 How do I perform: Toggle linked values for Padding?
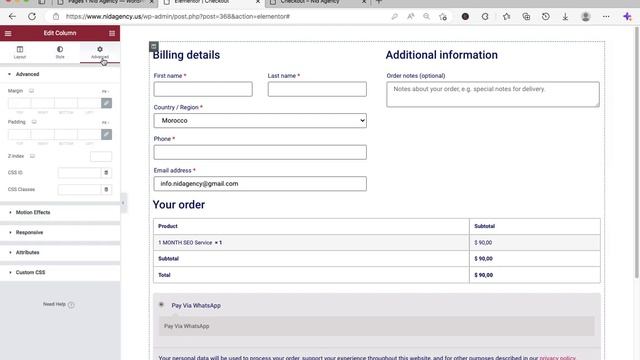point(106,134)
